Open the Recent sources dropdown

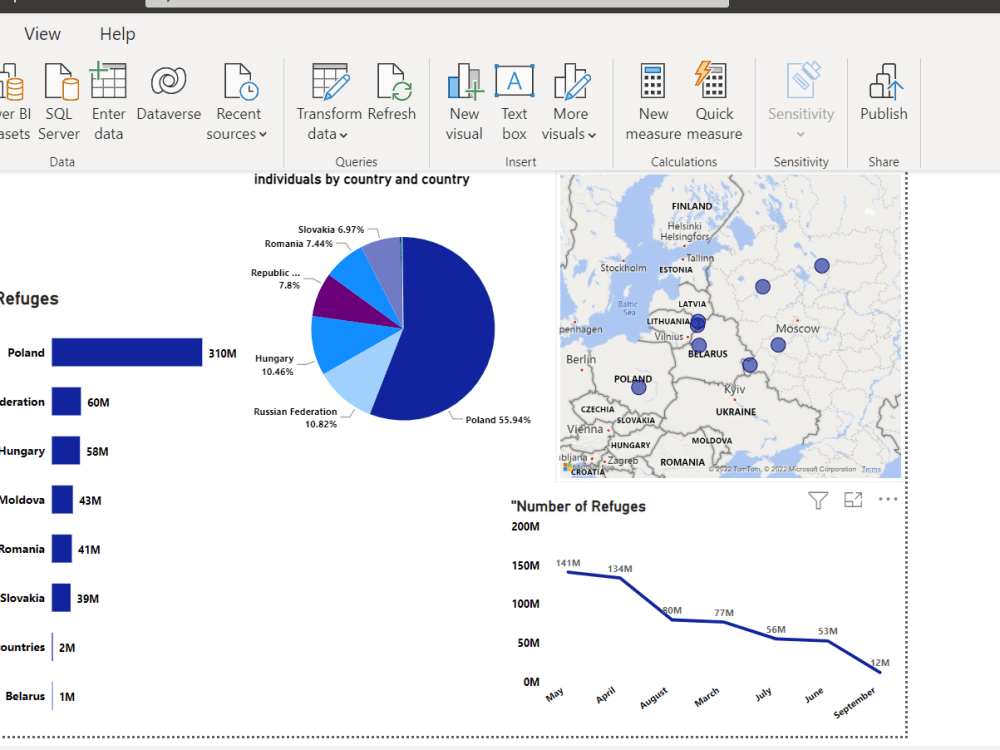point(237,102)
